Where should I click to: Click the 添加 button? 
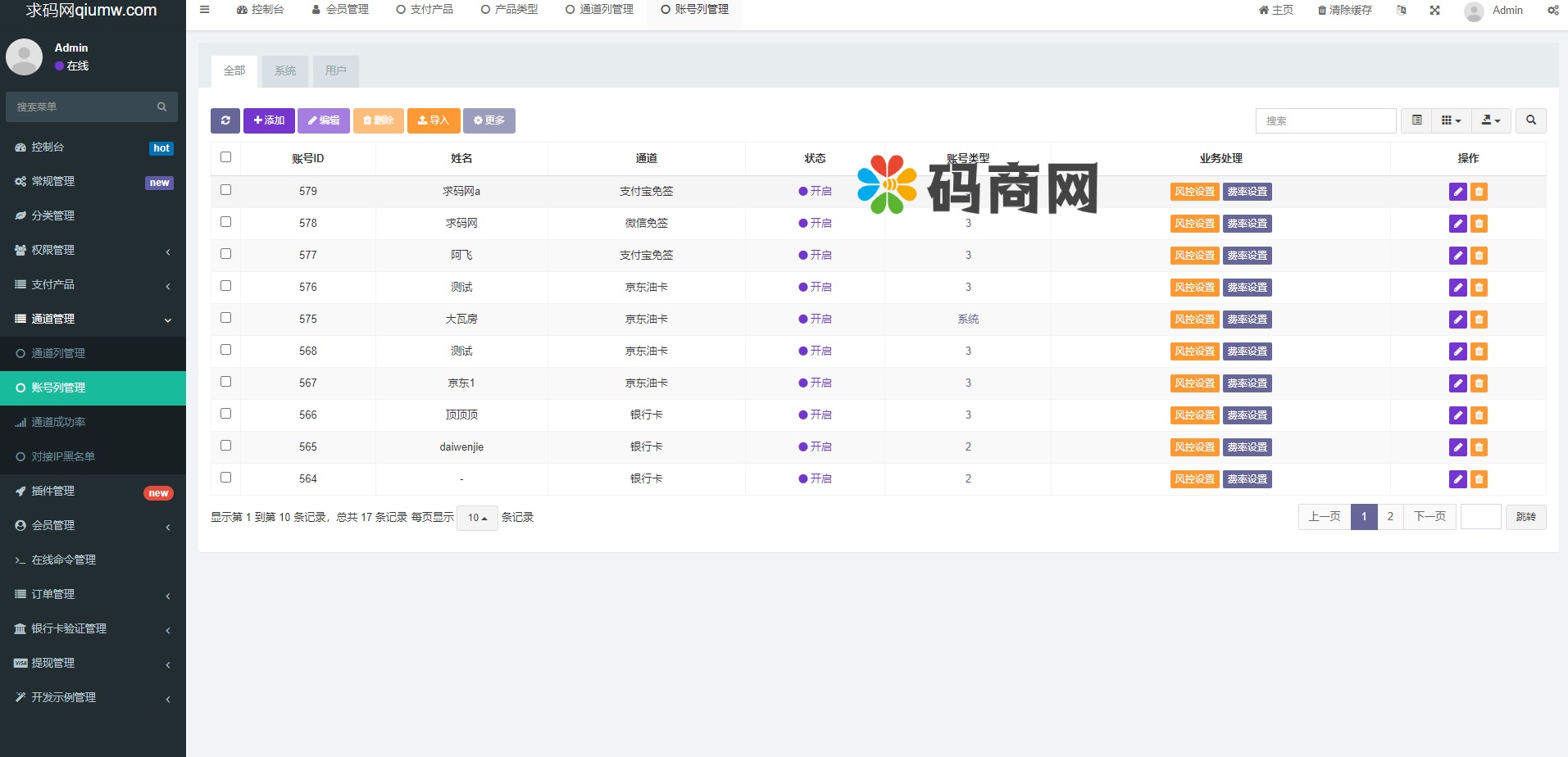point(269,120)
